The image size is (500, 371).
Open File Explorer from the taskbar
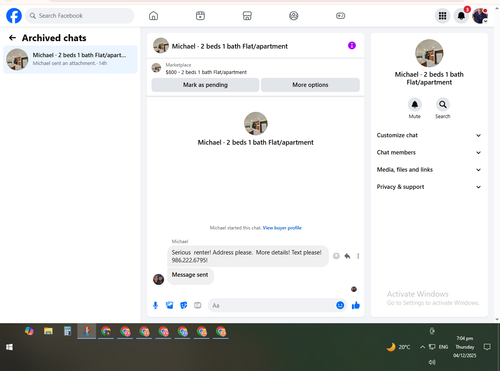click(x=48, y=331)
